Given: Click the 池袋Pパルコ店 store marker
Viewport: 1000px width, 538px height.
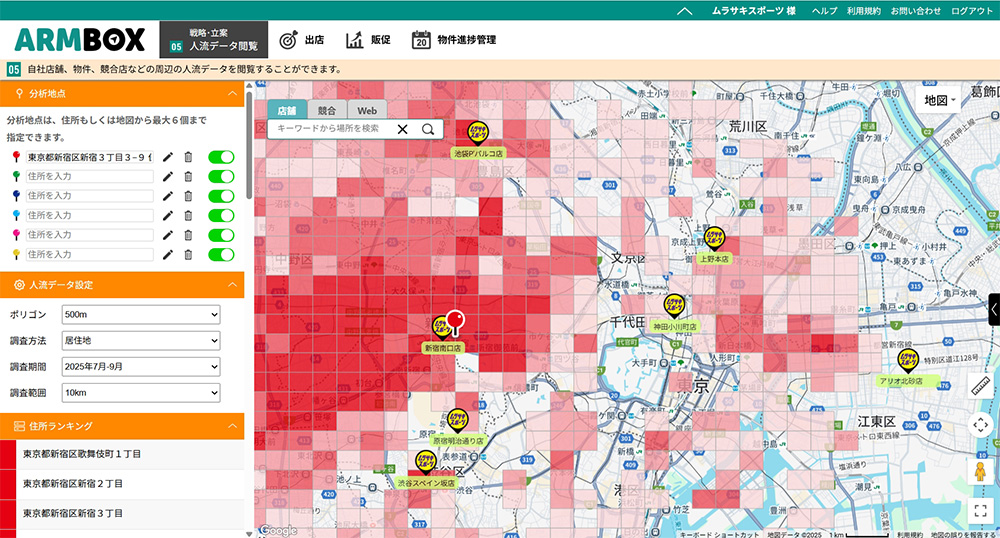Looking at the screenshot, I should pyautogui.click(x=478, y=133).
